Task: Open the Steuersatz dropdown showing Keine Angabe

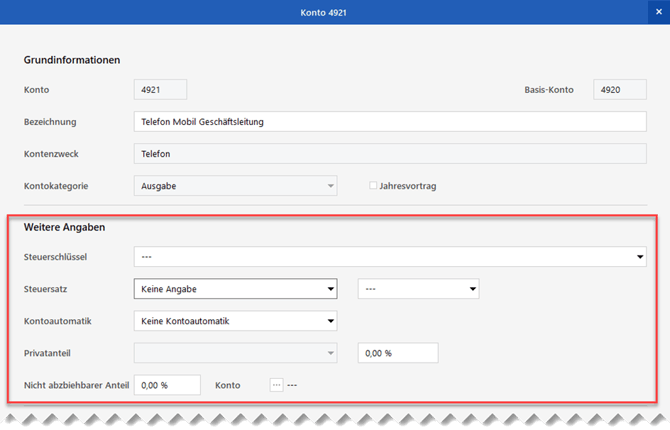Action: click(234, 289)
